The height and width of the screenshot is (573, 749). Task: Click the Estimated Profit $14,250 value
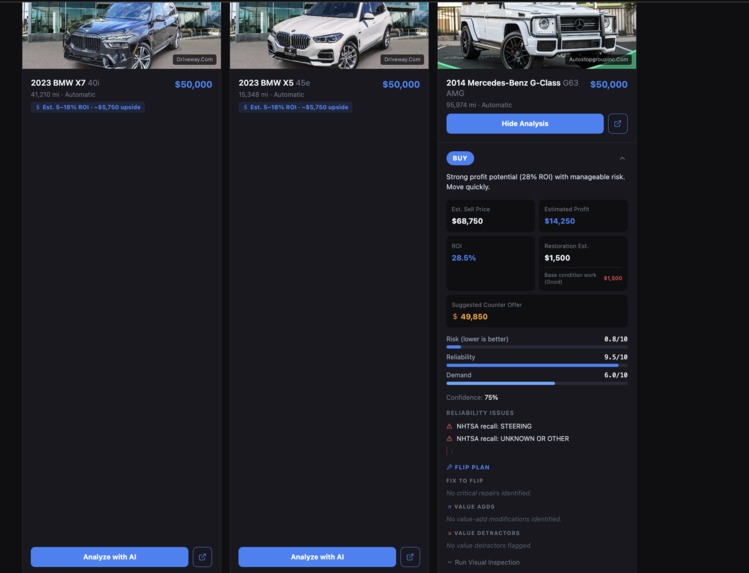560,221
